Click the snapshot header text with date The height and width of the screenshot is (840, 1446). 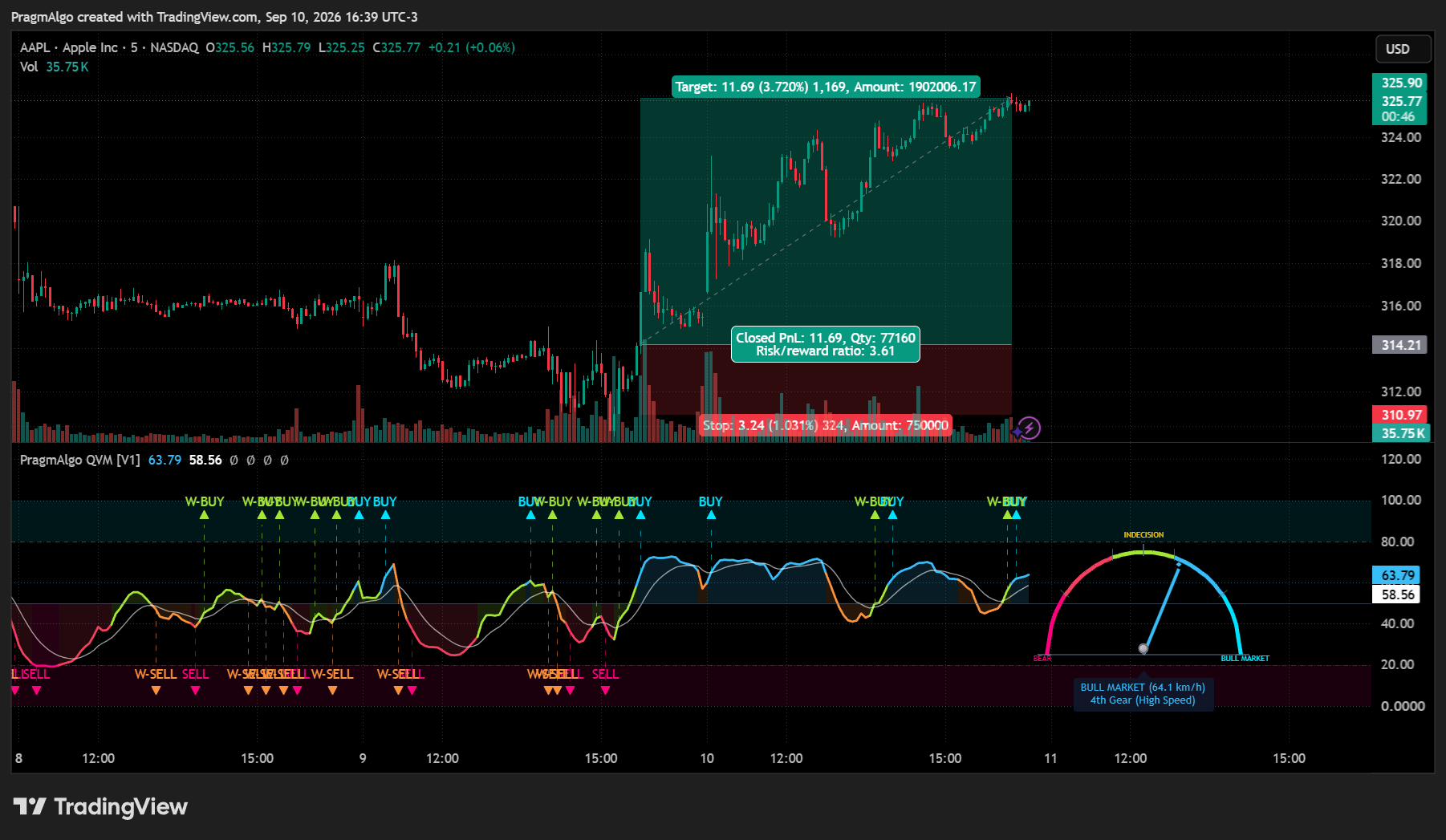(x=214, y=17)
